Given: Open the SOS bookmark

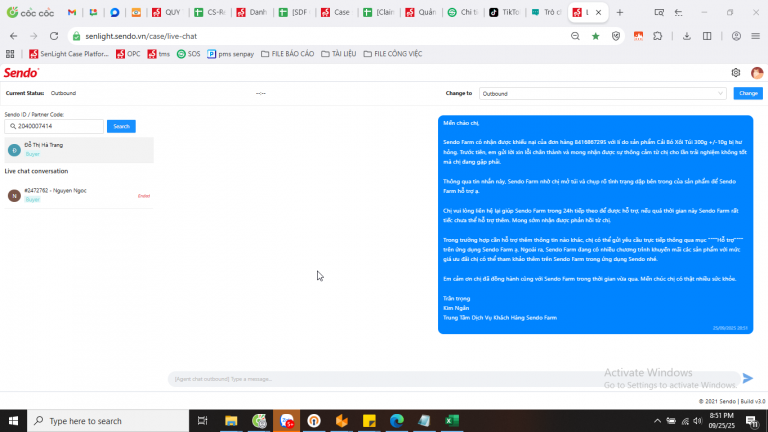Looking at the screenshot, I should tap(189, 54).
